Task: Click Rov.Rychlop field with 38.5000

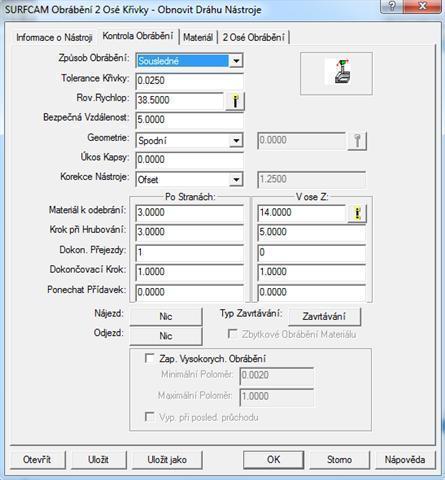Action: [179, 100]
